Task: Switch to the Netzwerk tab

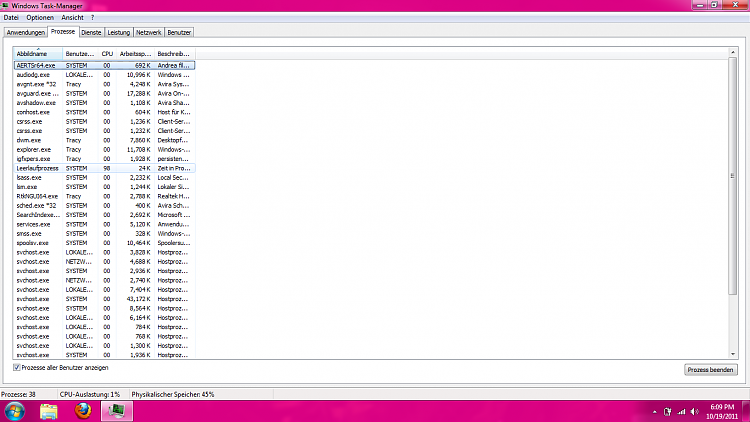Action: pyautogui.click(x=148, y=33)
